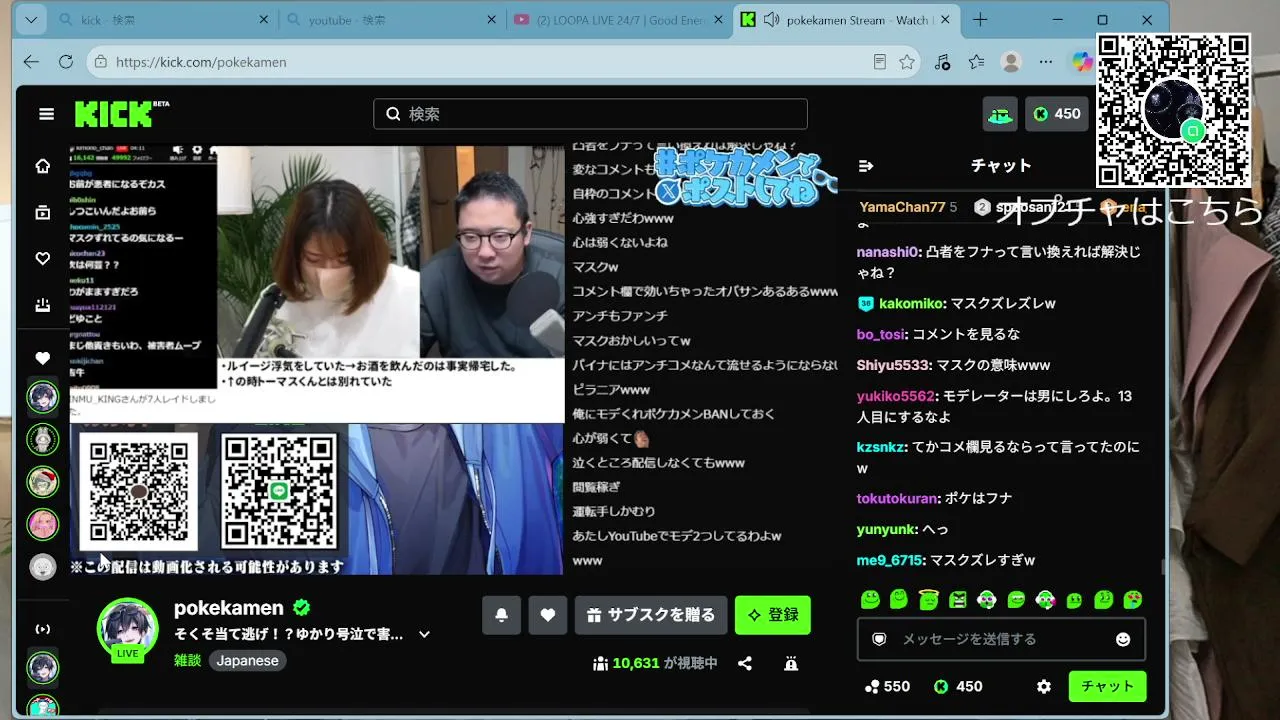Click the 450 Kick balance below chat
The height and width of the screenshot is (720, 1280).
click(958, 687)
